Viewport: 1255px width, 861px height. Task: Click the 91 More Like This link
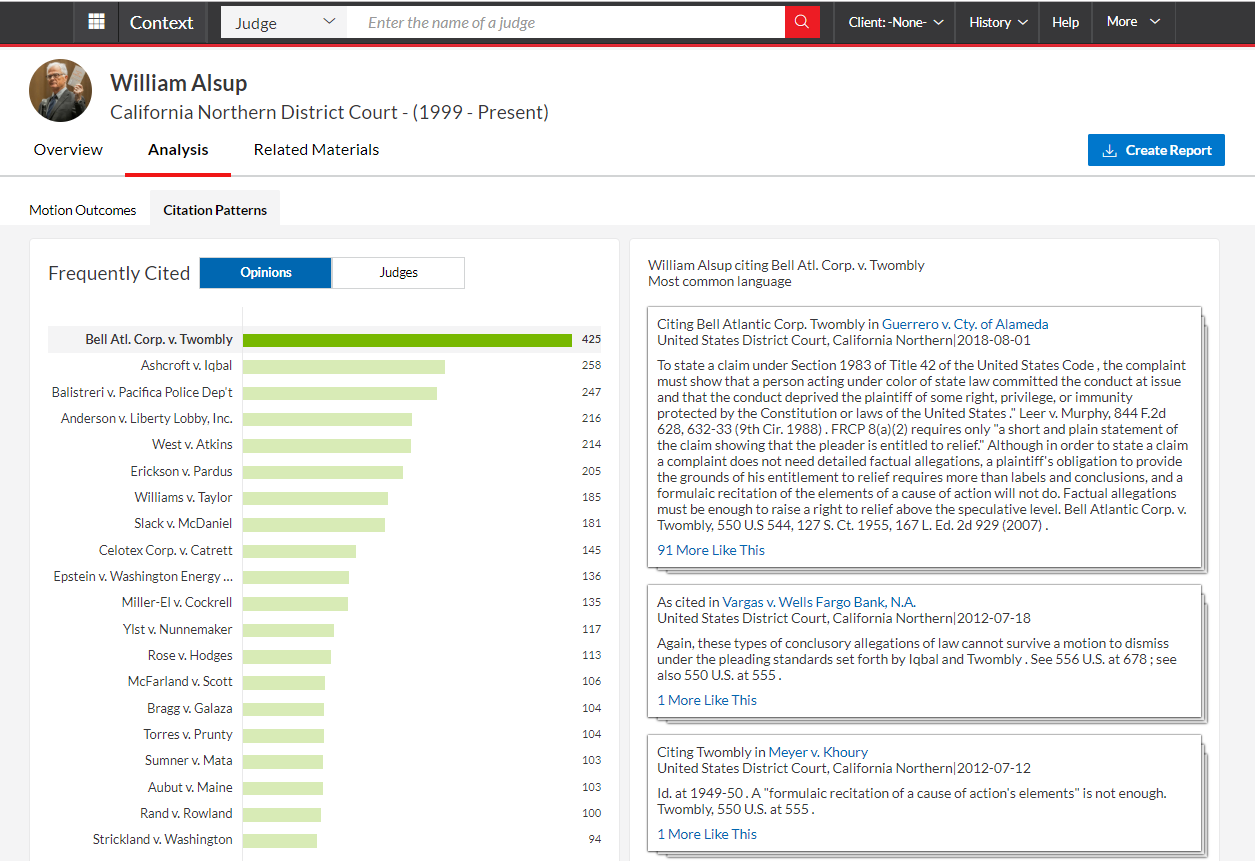pyautogui.click(x=711, y=550)
